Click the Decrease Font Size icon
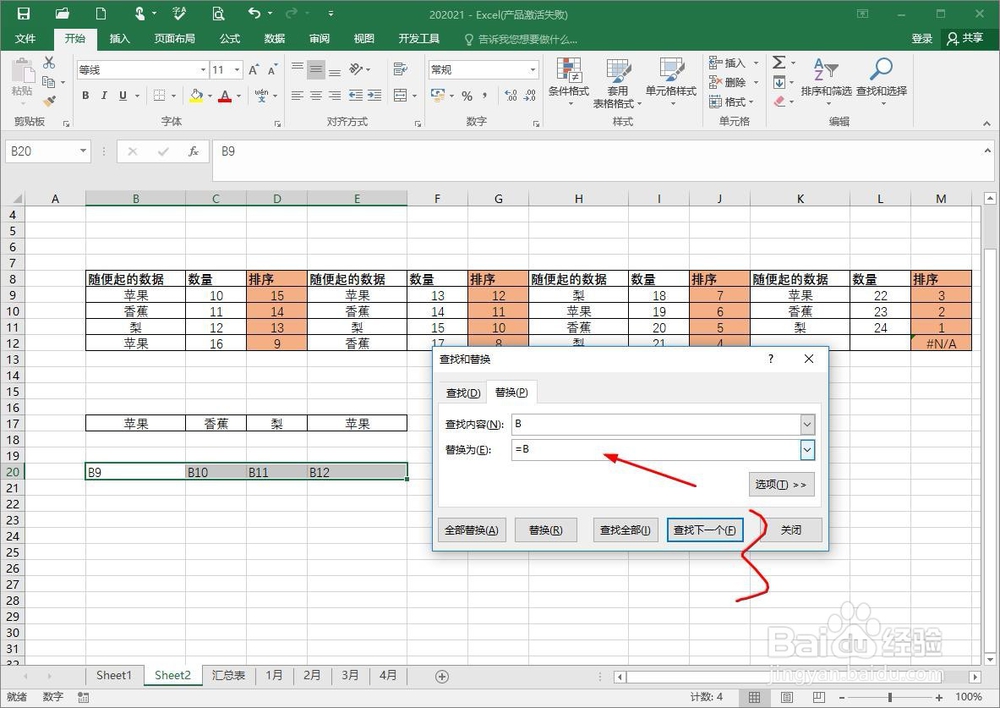Screen dimensions: 1000x708 coord(272,70)
